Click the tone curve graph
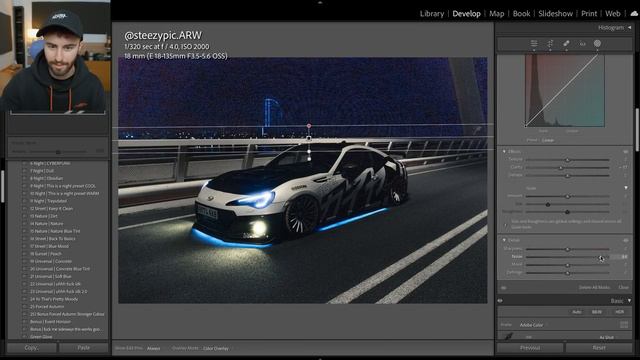This screenshot has width=640, height=360. point(565,91)
